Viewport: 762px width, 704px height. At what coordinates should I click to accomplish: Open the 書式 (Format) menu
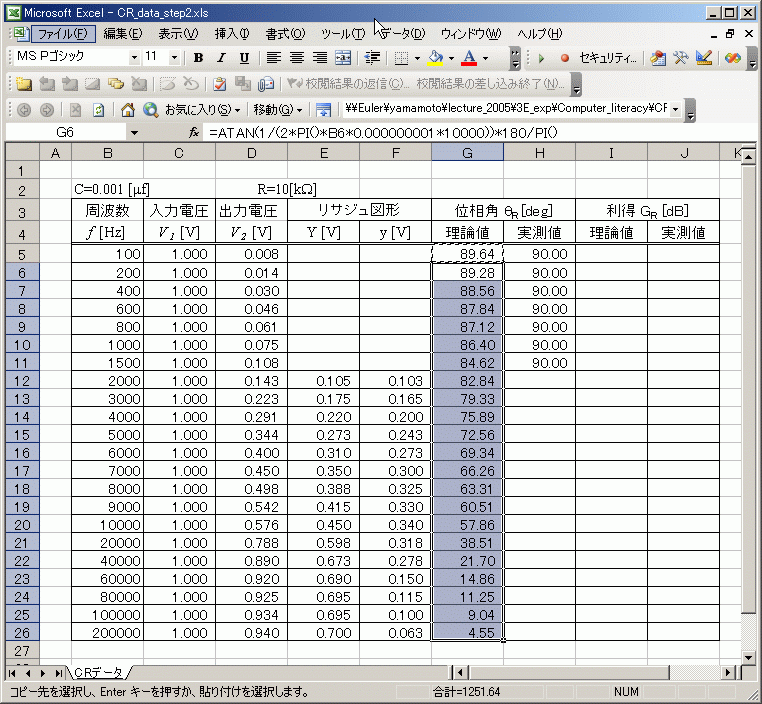point(284,33)
